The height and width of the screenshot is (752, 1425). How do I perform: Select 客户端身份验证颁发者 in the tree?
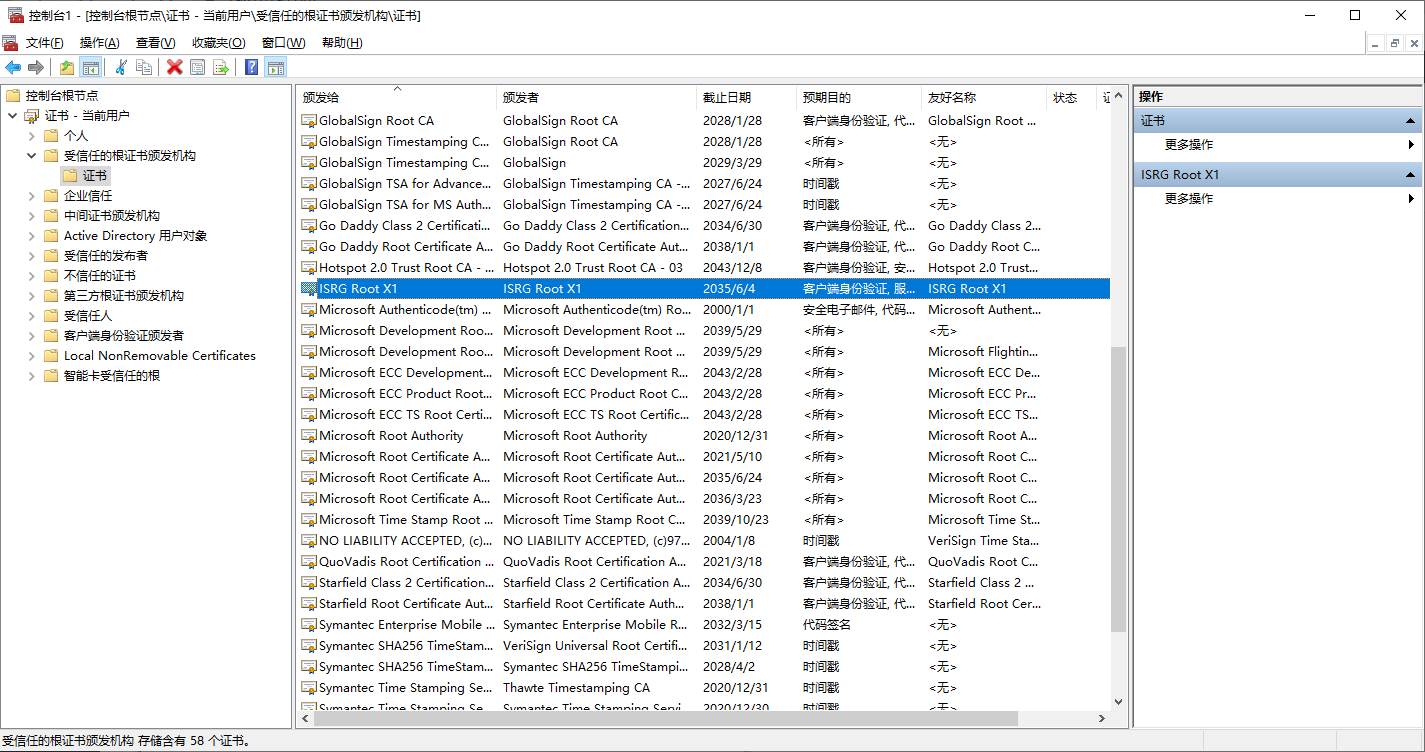(x=124, y=335)
